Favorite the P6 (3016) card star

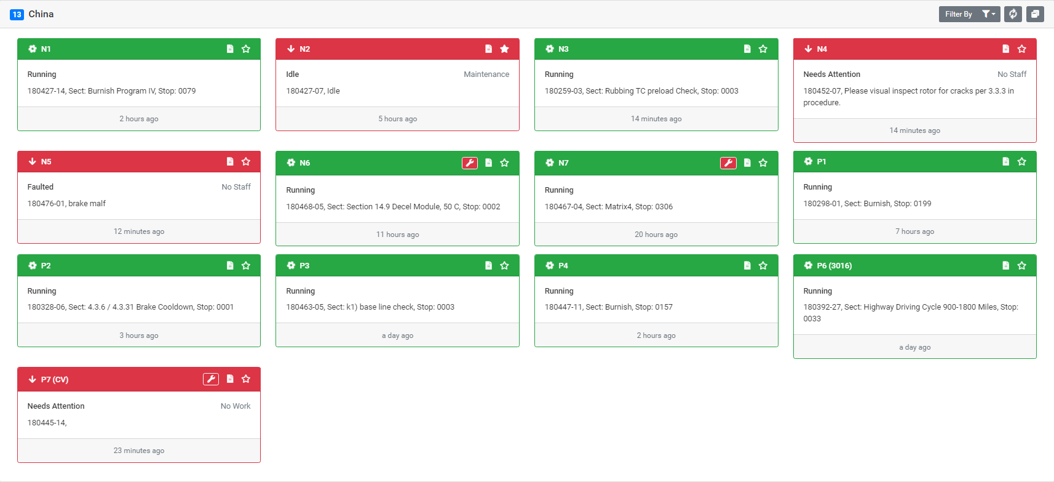[x=1022, y=266]
